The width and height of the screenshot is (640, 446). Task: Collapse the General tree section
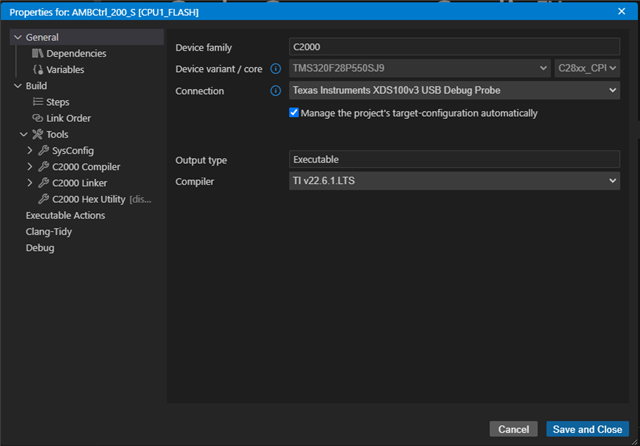[x=18, y=37]
